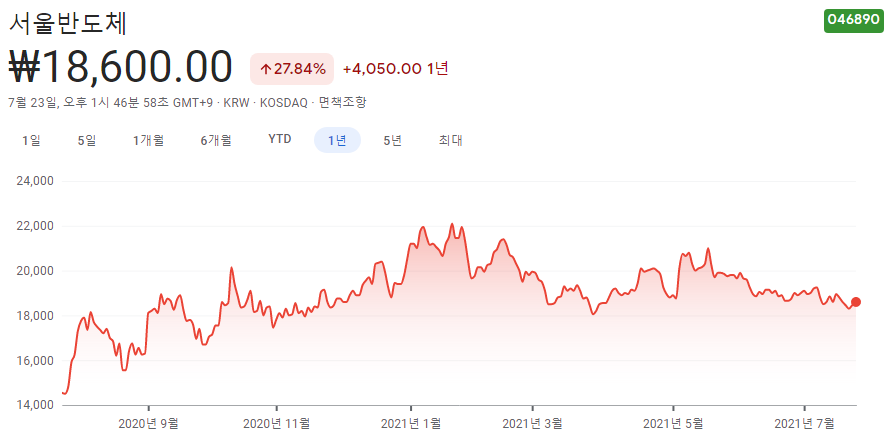This screenshot has width=893, height=444.
Task: Select the 1일 time range tab
Action: (x=31, y=140)
